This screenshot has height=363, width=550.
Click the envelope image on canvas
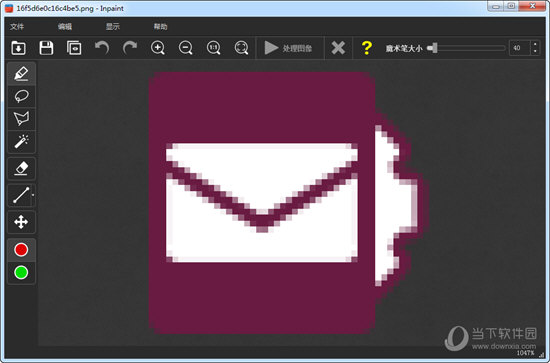[x=262, y=202]
